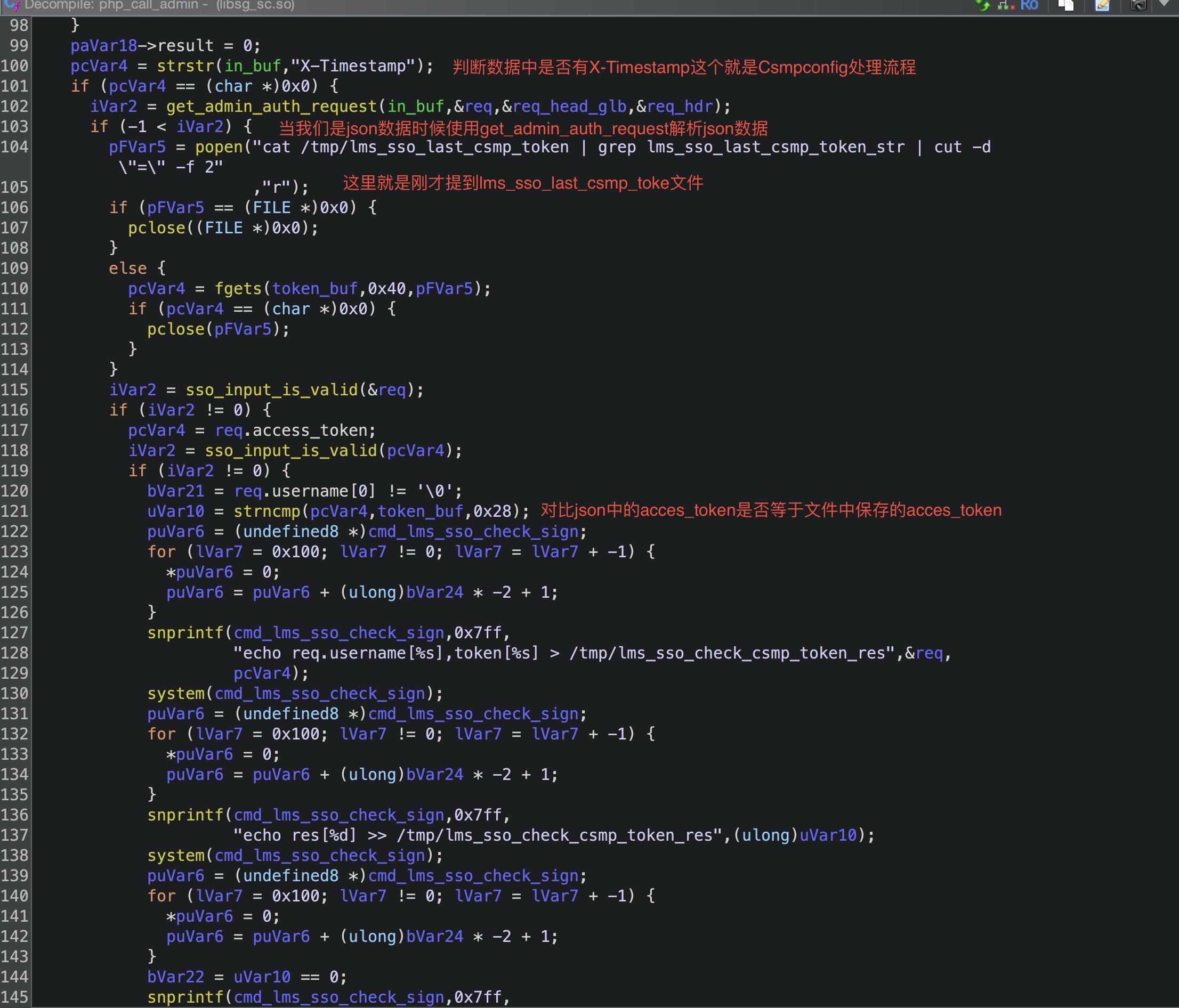Click the pencil export/edit icon
1179x1008 pixels.
pyautogui.click(x=1102, y=5)
